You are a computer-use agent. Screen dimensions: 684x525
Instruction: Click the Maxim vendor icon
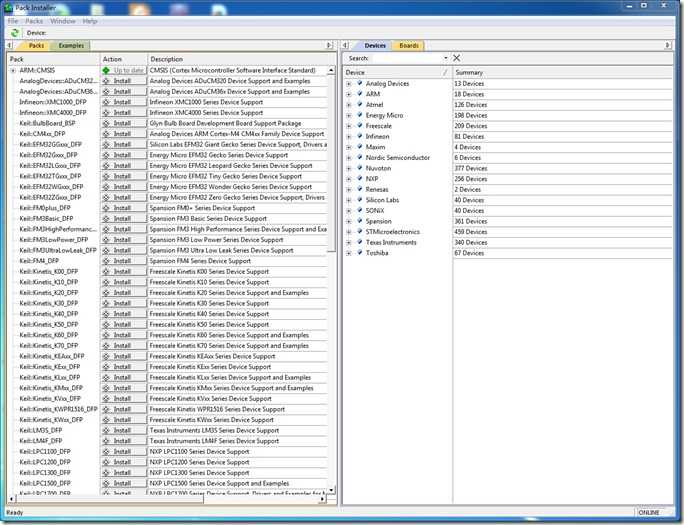click(x=360, y=147)
